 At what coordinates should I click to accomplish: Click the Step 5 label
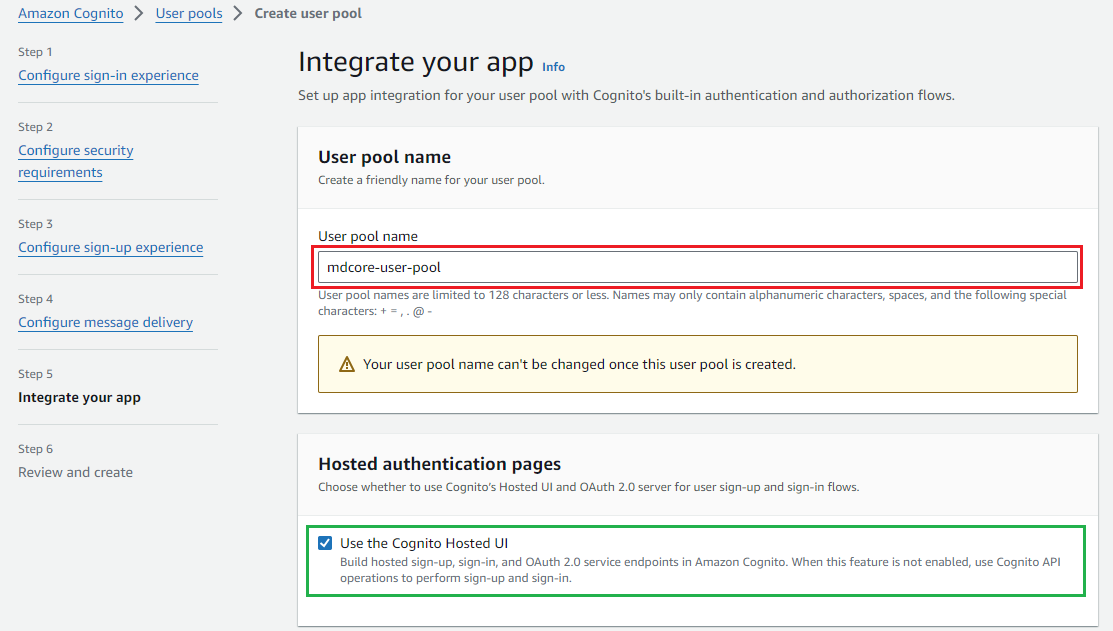(x=35, y=374)
